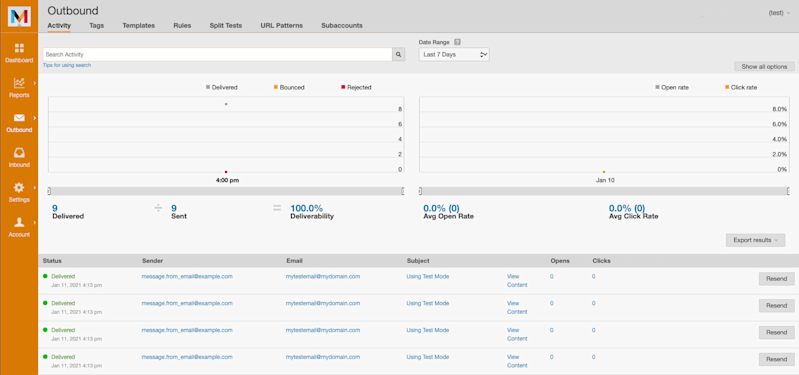Screen dimensions: 799x375
Task: Open the (test) account menu
Action: coord(779,13)
